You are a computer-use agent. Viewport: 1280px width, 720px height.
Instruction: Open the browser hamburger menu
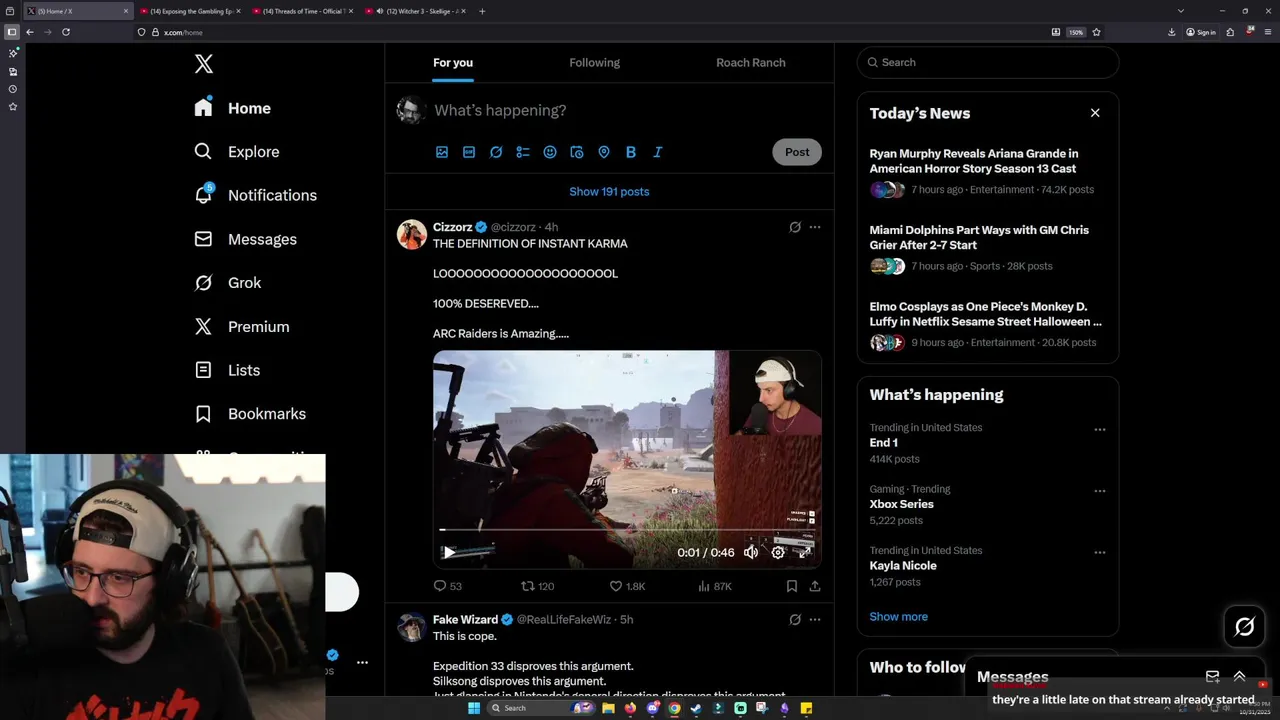pos(1267,32)
